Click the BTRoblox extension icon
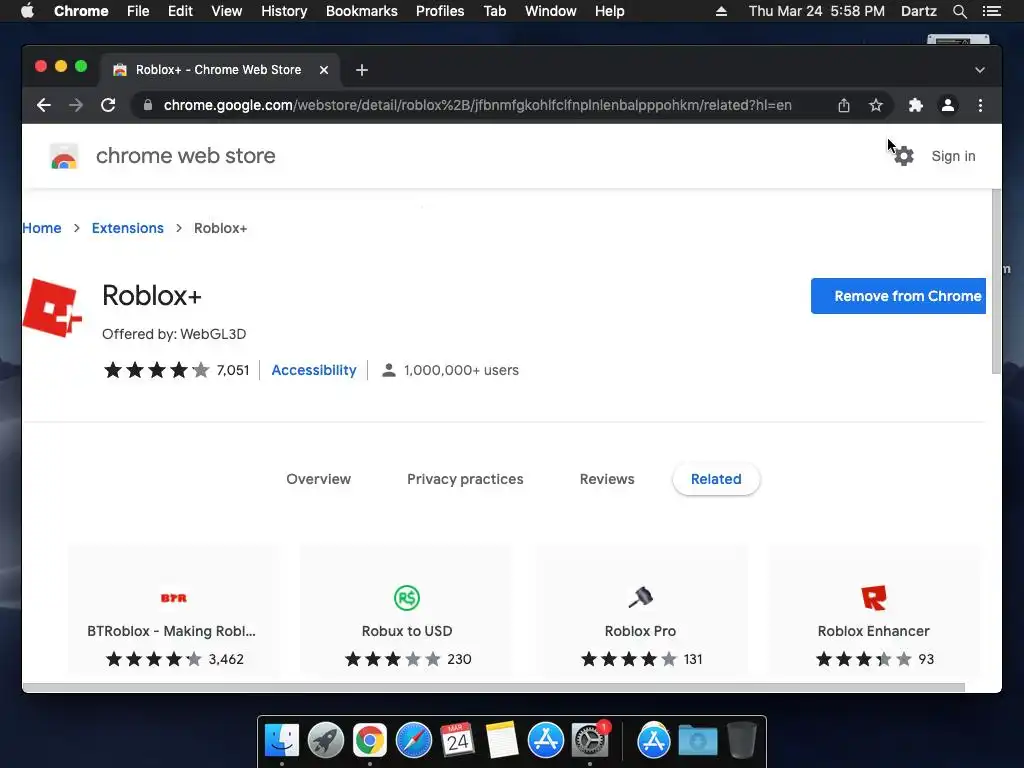Image resolution: width=1024 pixels, height=768 pixels. 174,598
